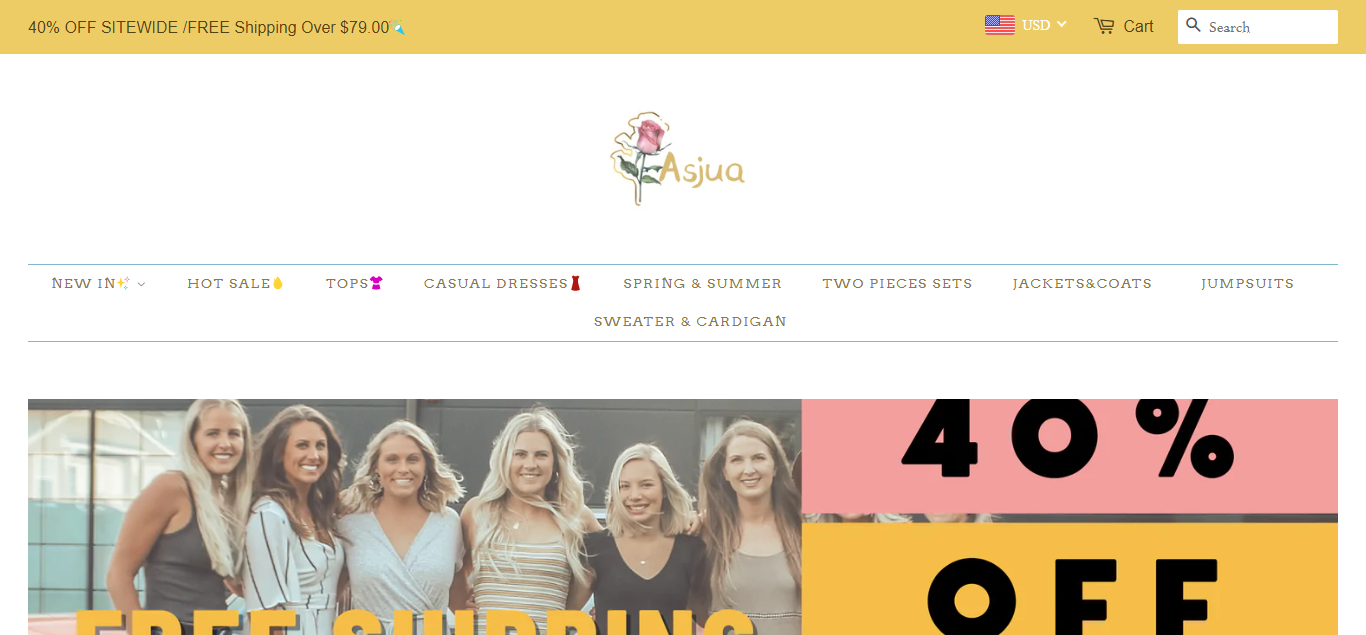This screenshot has height=635, width=1366.
Task: Select Sweater & Cardigan menu item
Action: point(690,322)
